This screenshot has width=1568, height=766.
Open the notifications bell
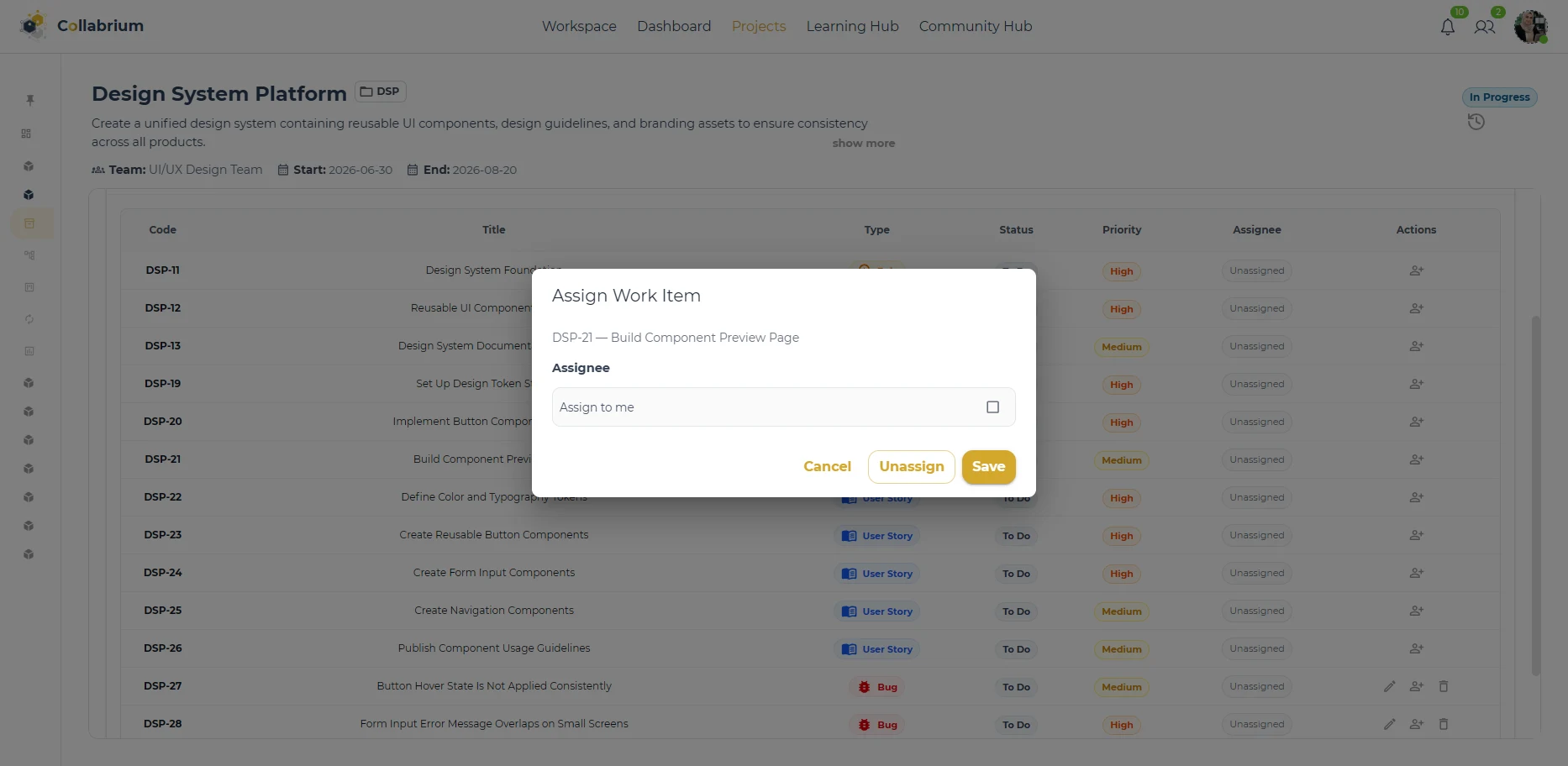[x=1447, y=27]
